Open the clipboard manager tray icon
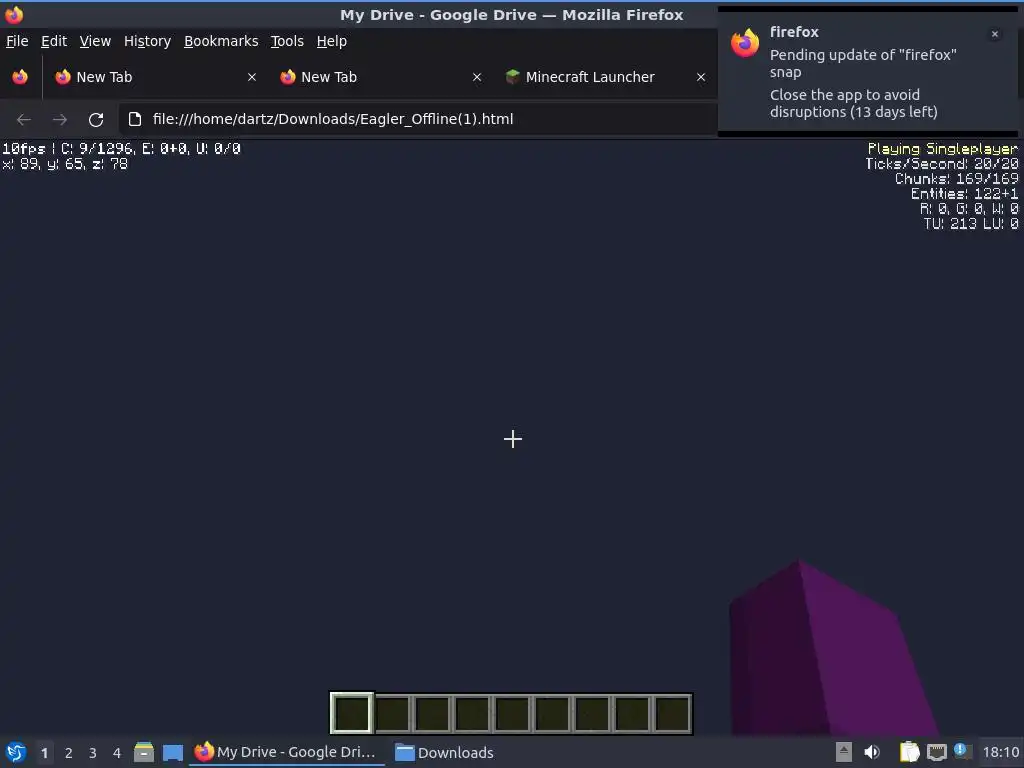This screenshot has width=1024, height=768. pos(909,752)
